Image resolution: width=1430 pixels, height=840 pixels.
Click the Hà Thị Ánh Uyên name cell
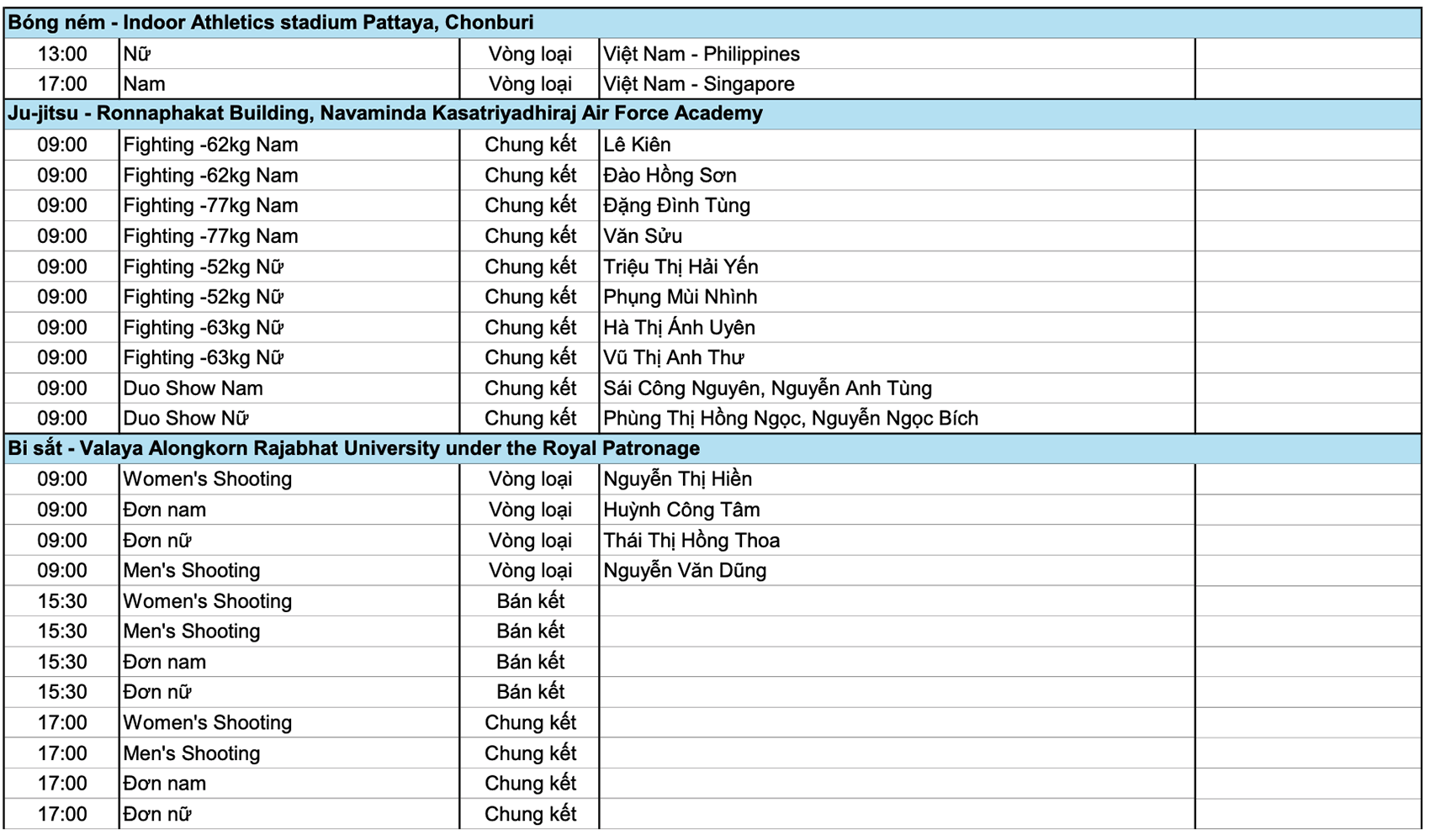678,327
